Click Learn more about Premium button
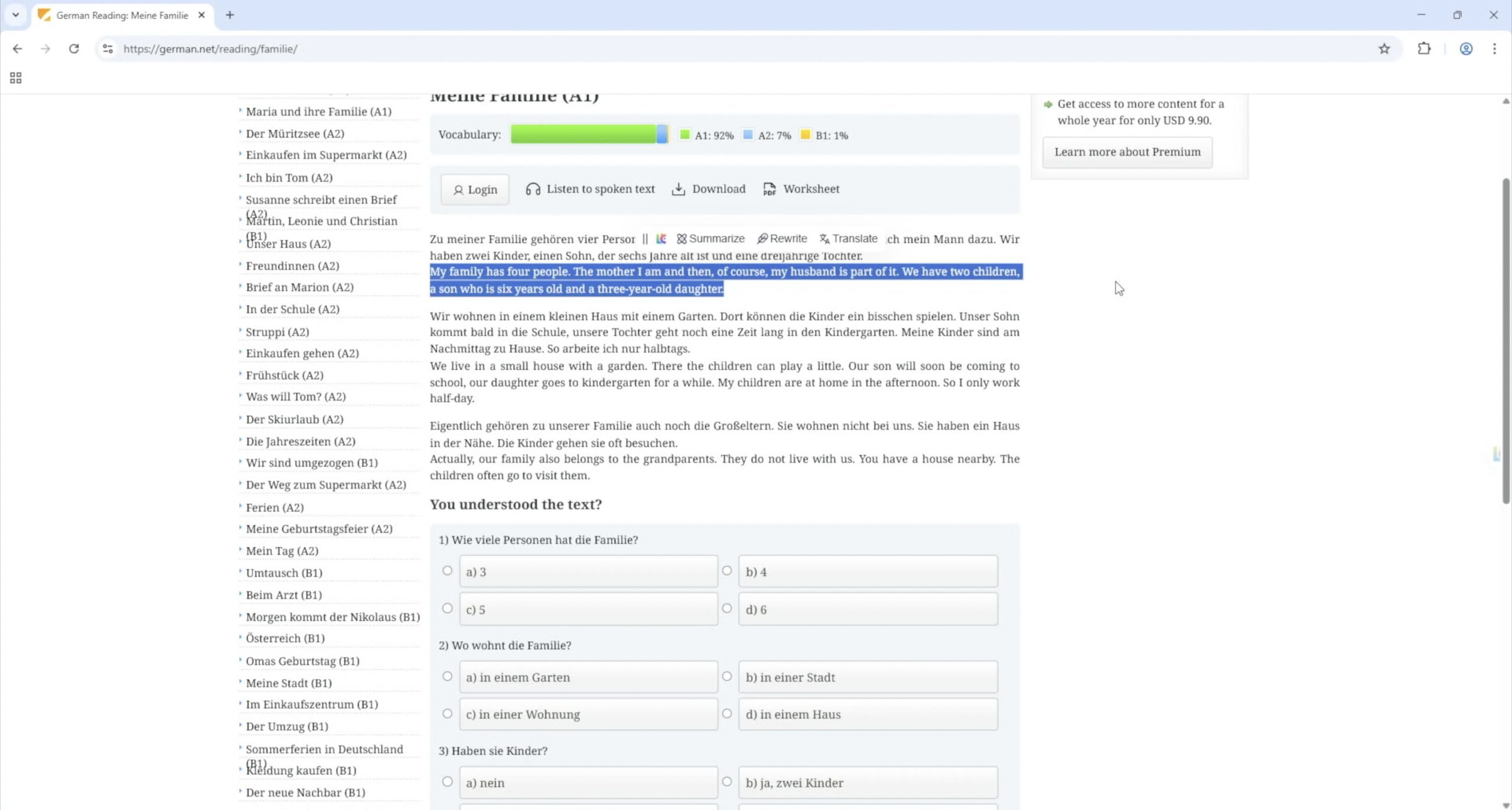This screenshot has height=810, width=1512. [x=1127, y=152]
